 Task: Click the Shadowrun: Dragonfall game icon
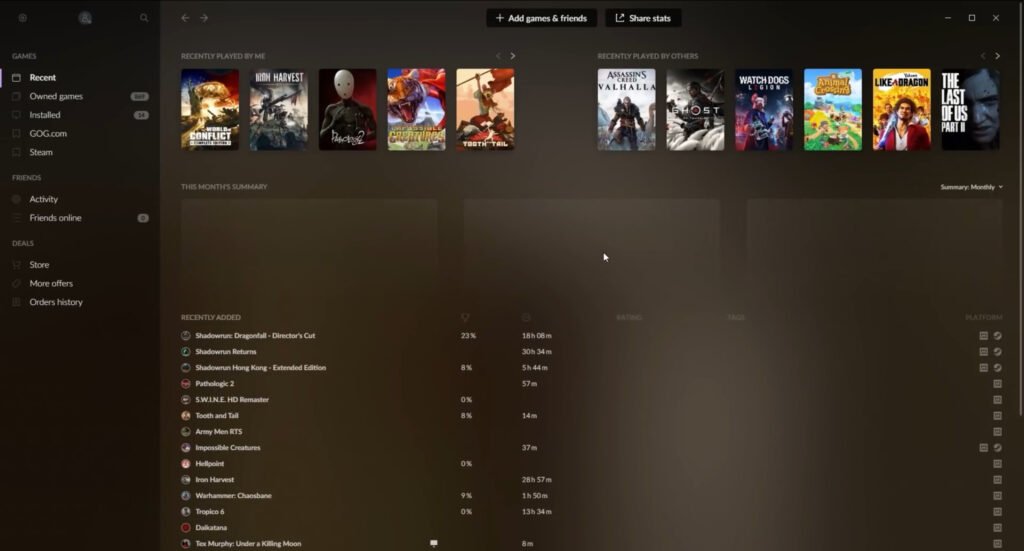click(185, 336)
